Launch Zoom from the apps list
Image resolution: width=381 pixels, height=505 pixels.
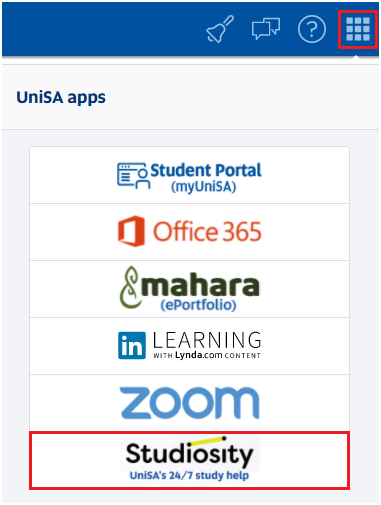pos(189,403)
